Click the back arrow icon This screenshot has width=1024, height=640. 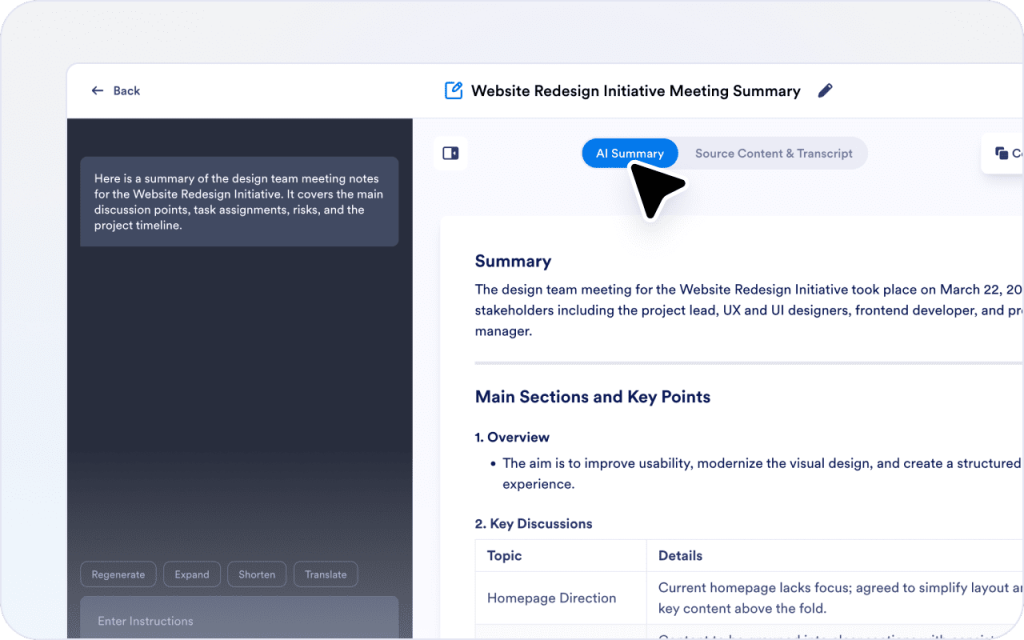(95, 90)
